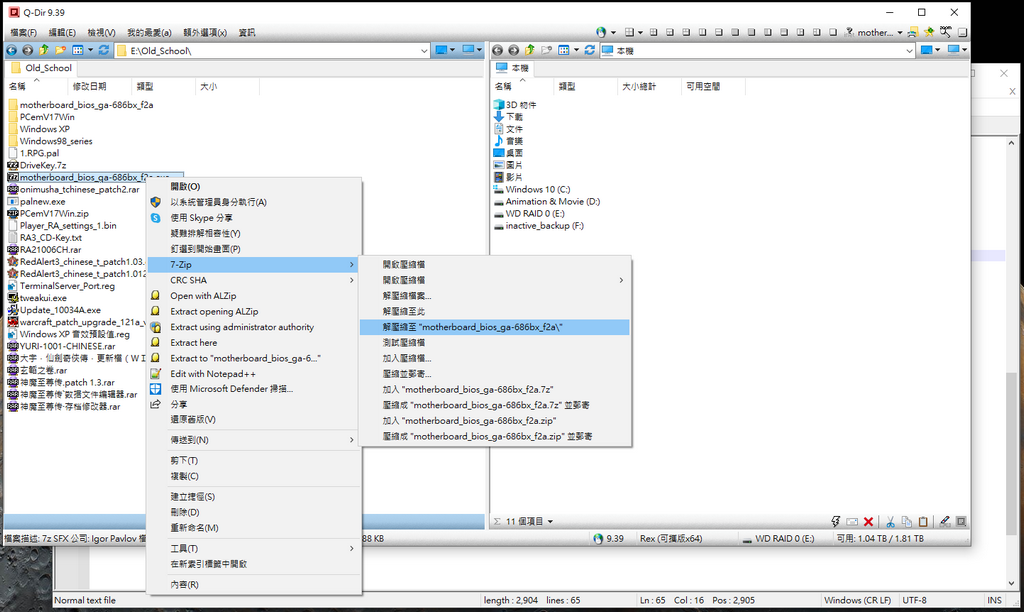Screen dimensions: 1024x612
Task: Click the view mode icon in right pane
Action: coord(564,50)
